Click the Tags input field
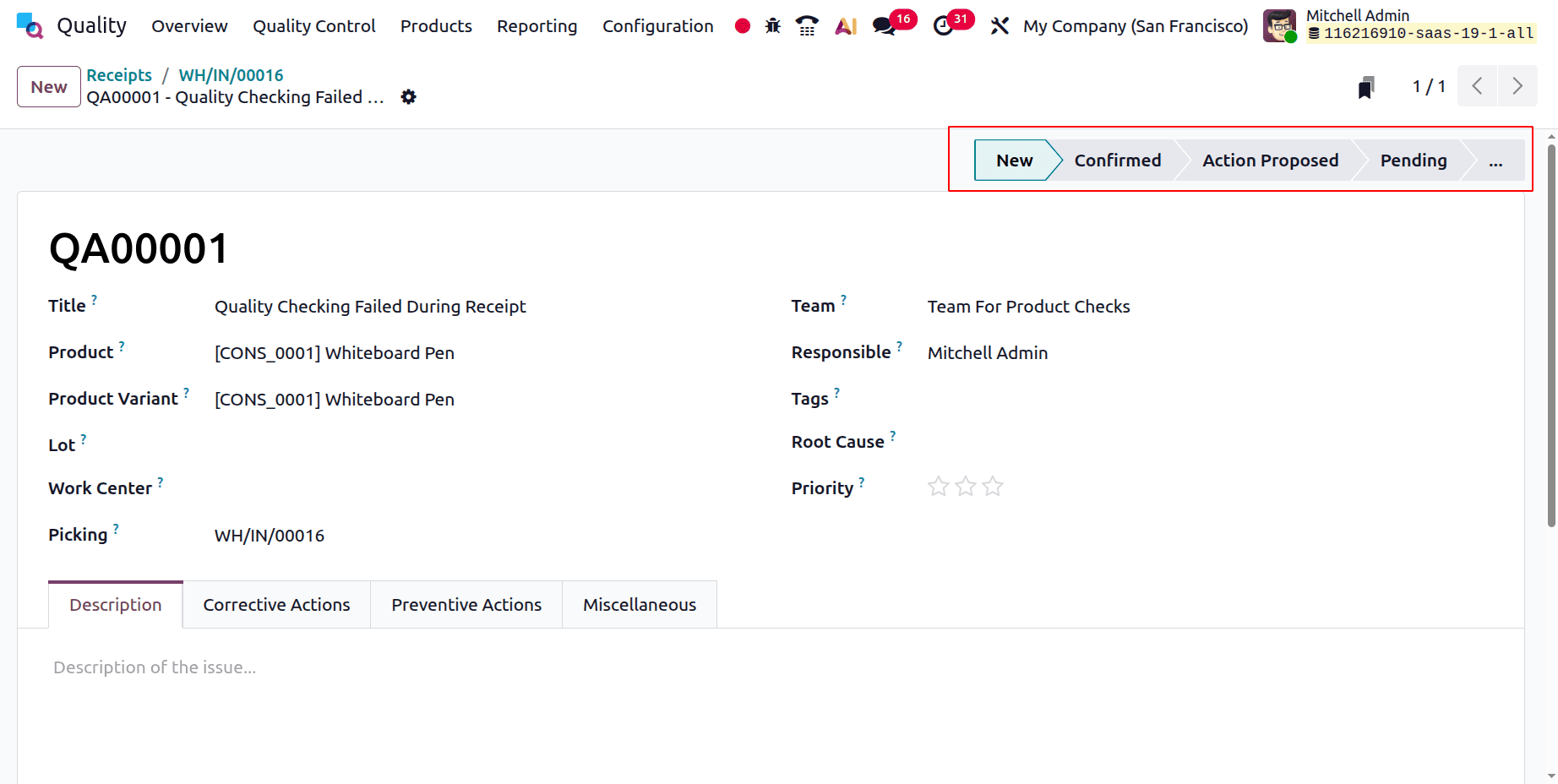The width and height of the screenshot is (1558, 784). pos(1210,400)
